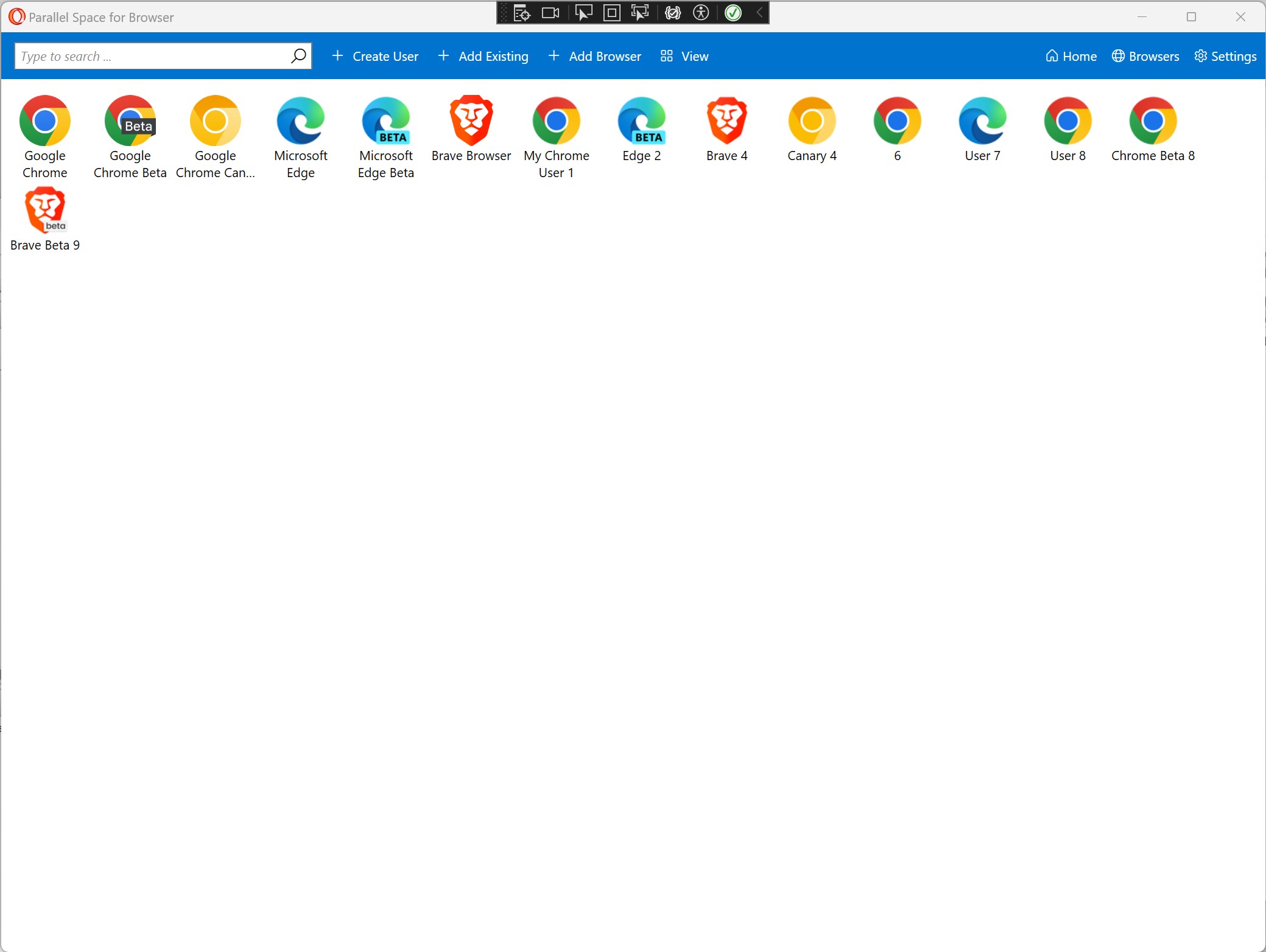
Task: Click the Create User button
Action: click(x=375, y=57)
